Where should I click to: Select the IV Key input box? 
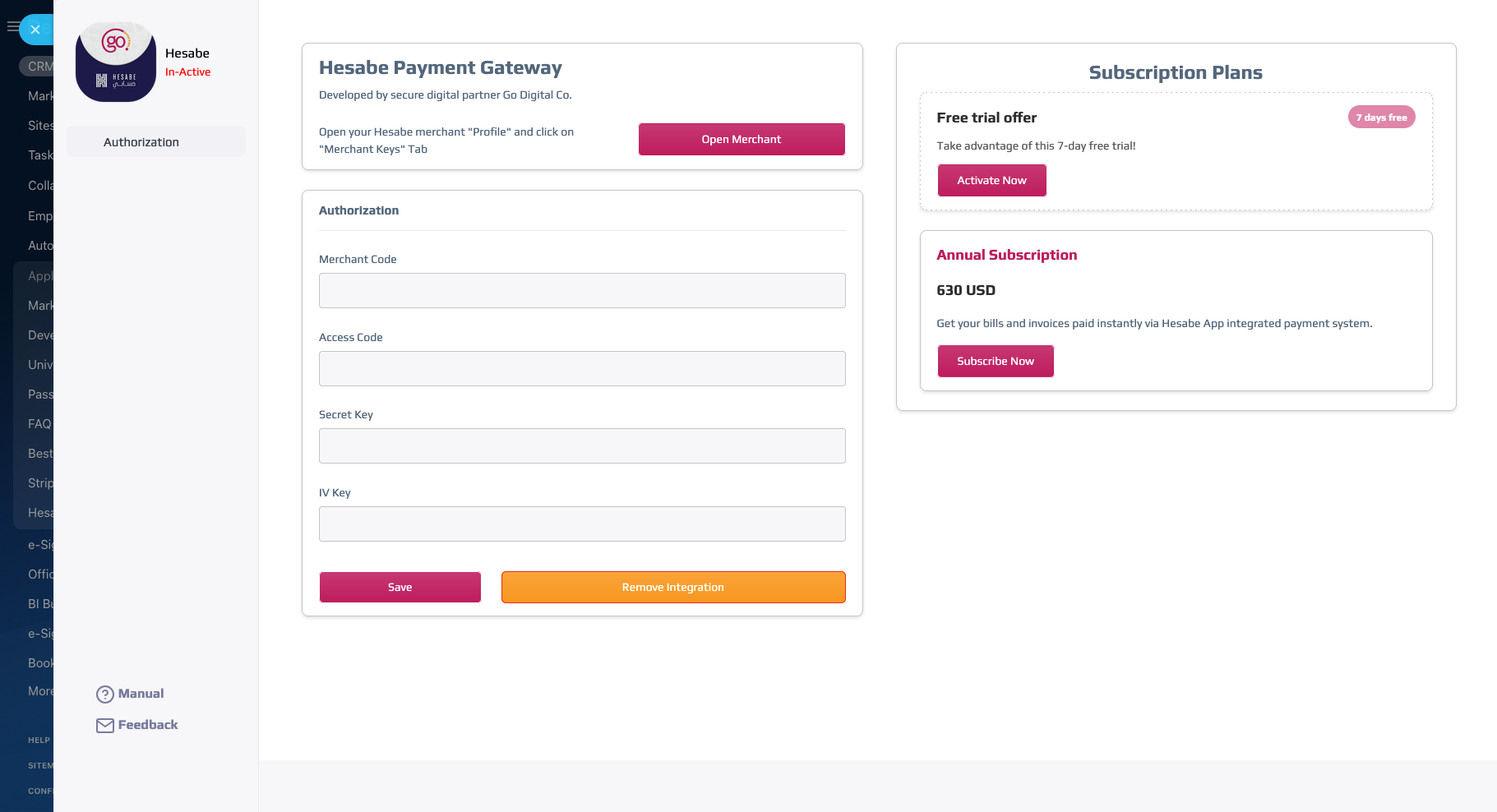click(582, 524)
